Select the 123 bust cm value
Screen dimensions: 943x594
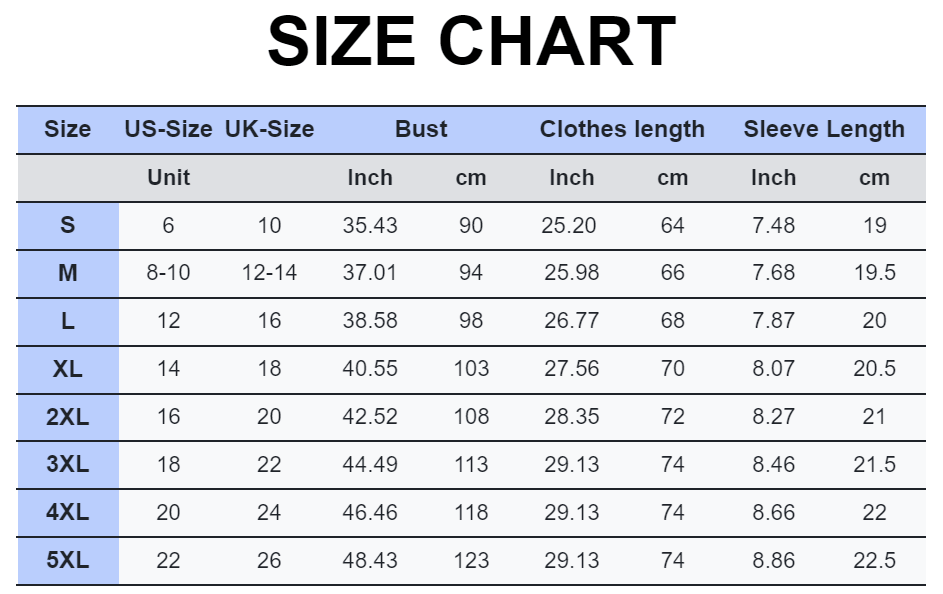point(471,560)
